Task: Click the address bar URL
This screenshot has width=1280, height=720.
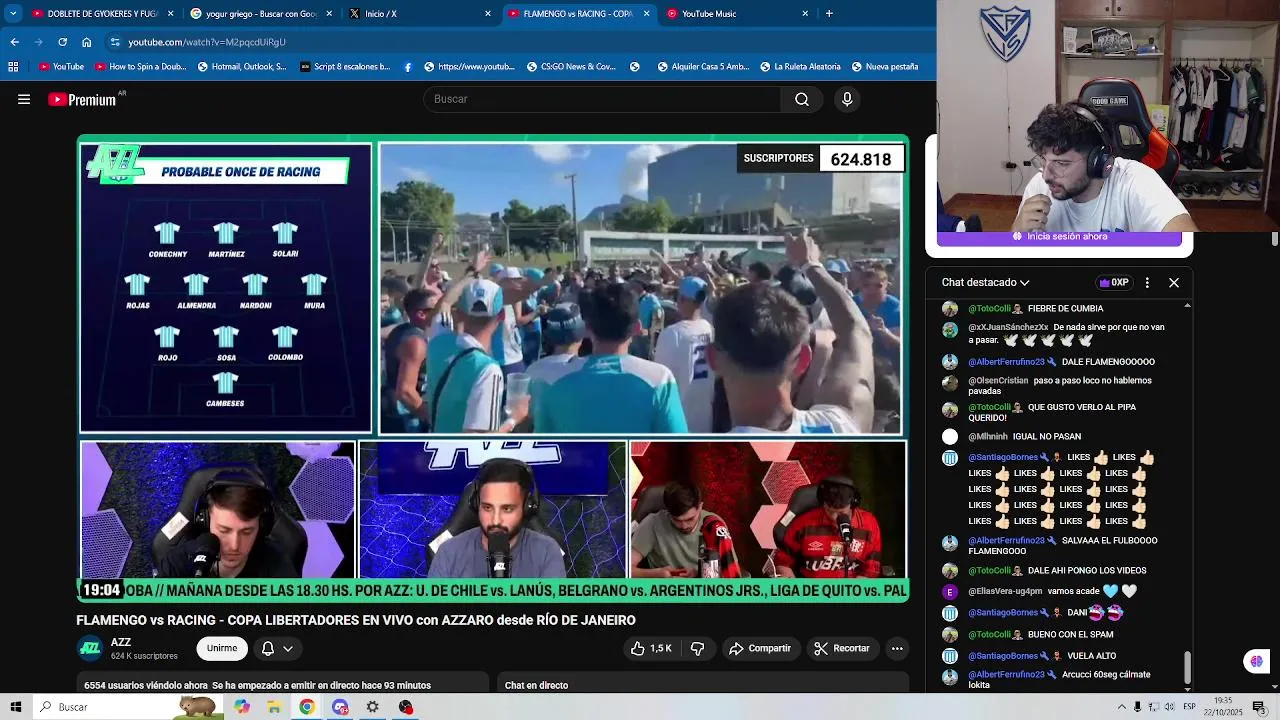Action: point(207,42)
